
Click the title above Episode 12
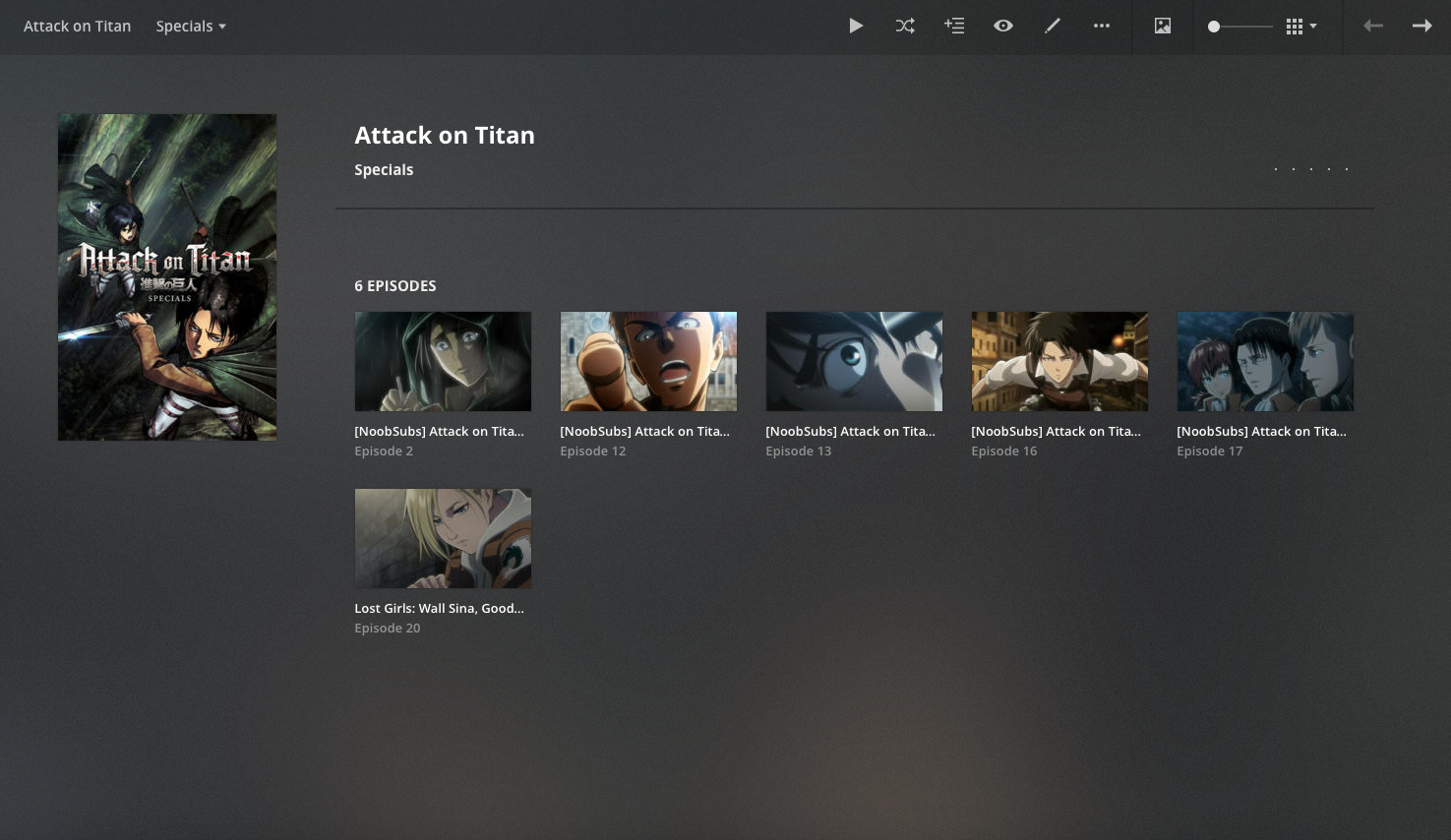(645, 431)
